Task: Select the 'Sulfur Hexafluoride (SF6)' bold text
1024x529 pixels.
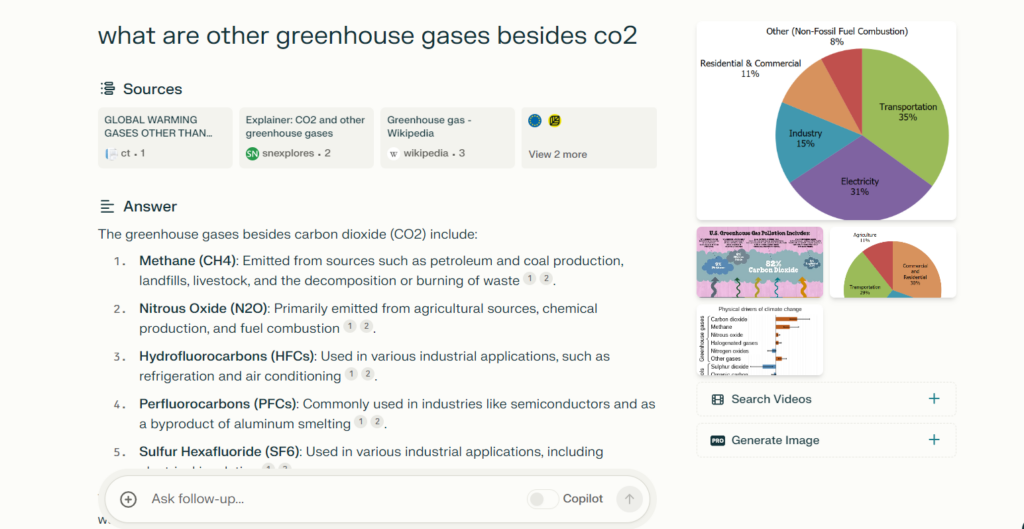Action: (x=220, y=452)
